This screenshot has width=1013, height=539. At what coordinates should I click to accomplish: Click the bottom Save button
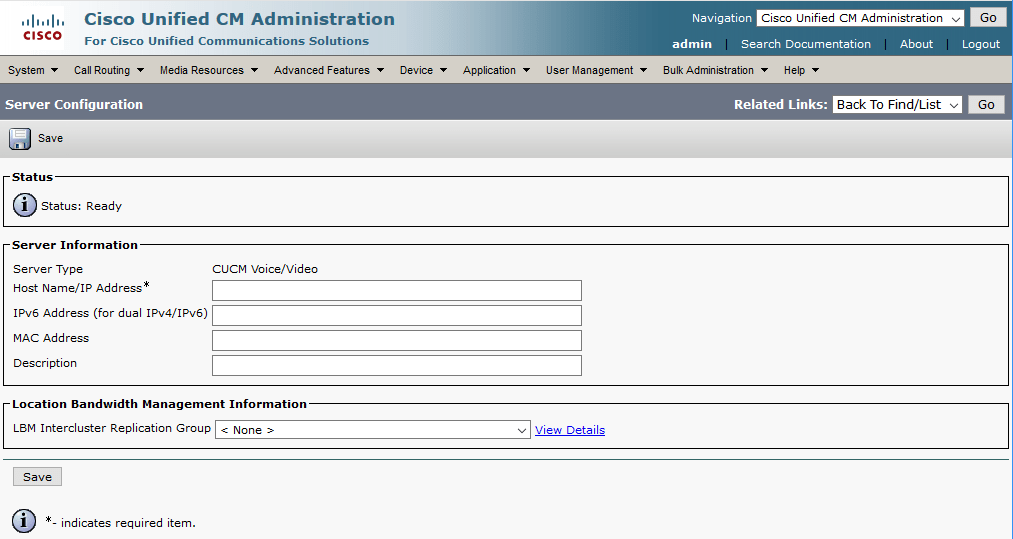point(37,477)
